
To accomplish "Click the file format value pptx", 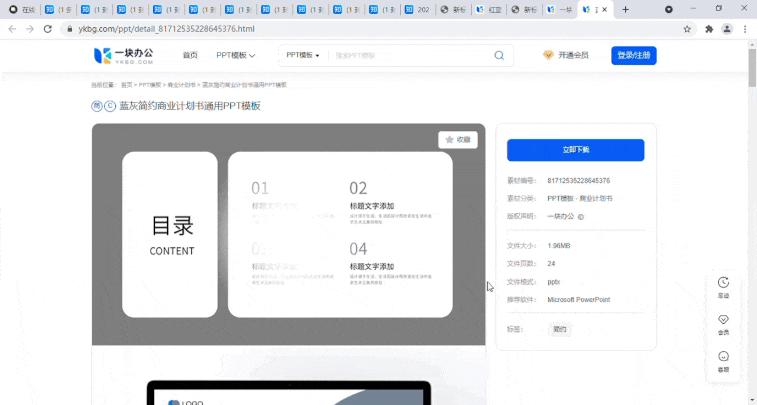I will [x=553, y=281].
